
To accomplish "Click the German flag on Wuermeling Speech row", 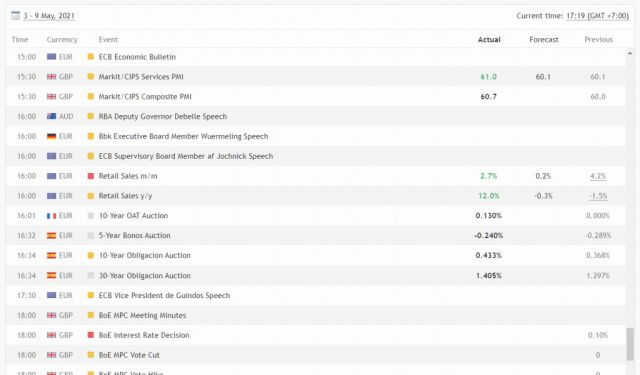I will click(51, 137).
